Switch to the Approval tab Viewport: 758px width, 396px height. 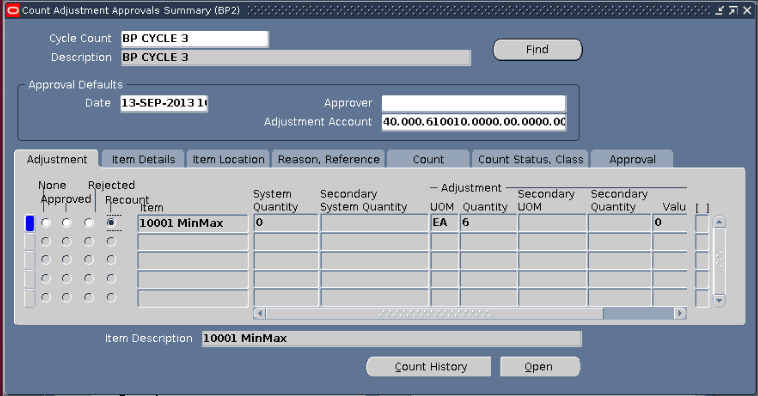click(x=632, y=160)
